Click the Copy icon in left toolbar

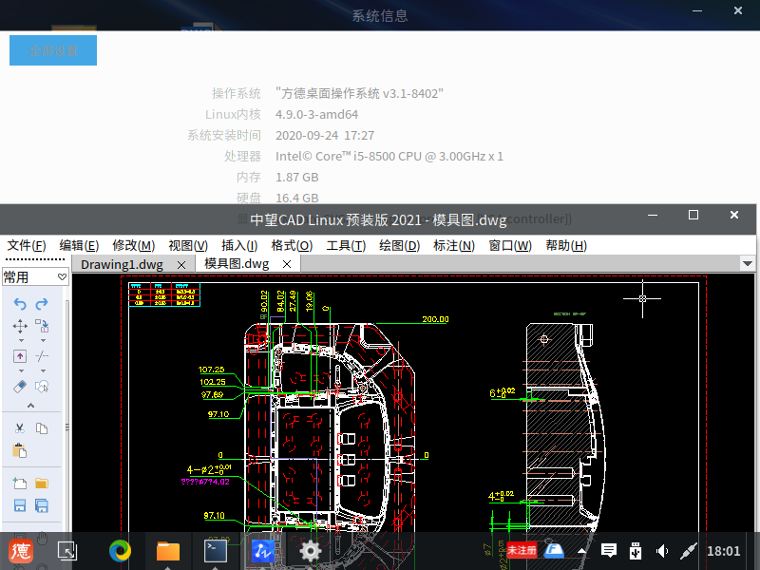coord(42,428)
